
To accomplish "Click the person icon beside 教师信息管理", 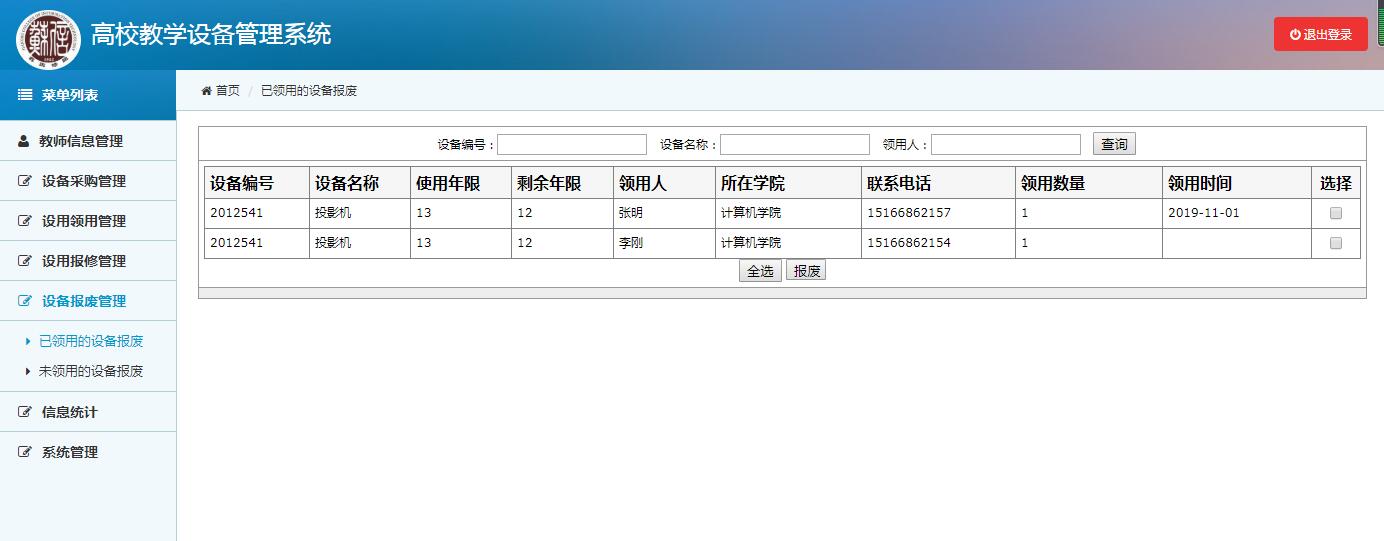I will click(24, 141).
